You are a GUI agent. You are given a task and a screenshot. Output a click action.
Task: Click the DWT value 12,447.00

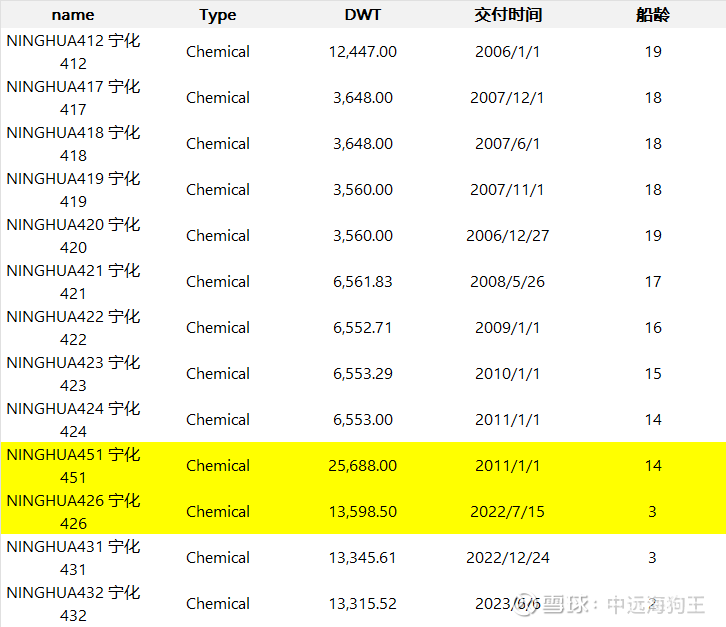[x=362, y=52]
